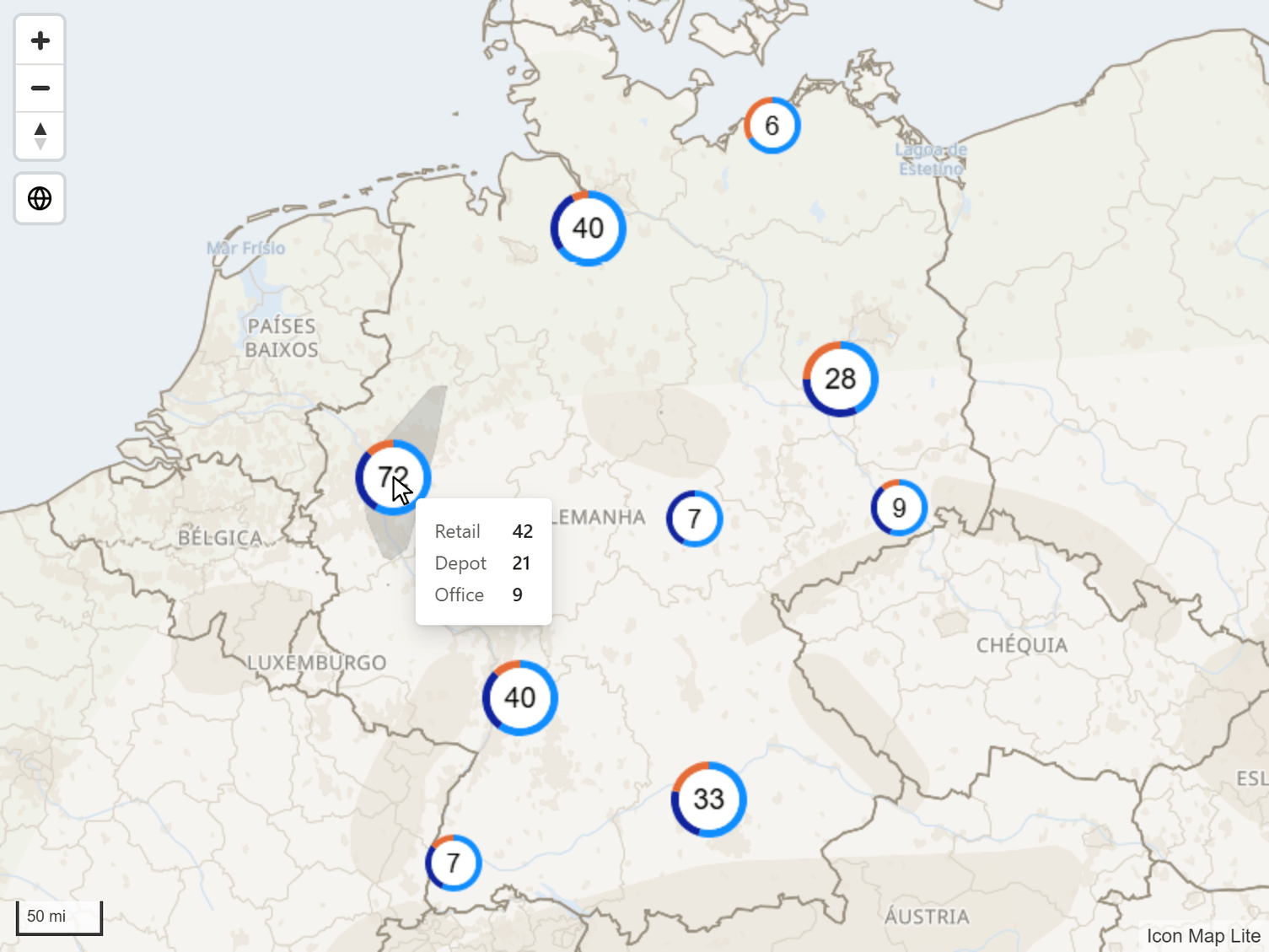The height and width of the screenshot is (952, 1269).
Task: Click the LUXEMBURGO map label
Action: click(317, 663)
